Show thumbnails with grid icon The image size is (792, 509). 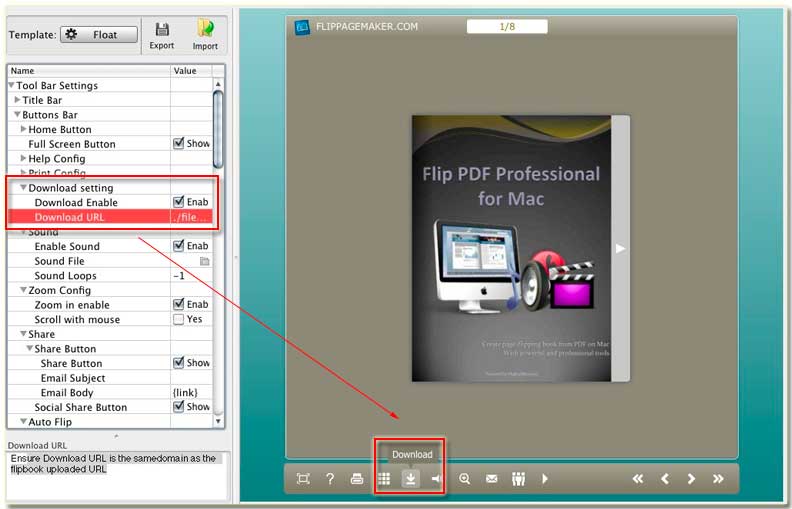point(384,479)
